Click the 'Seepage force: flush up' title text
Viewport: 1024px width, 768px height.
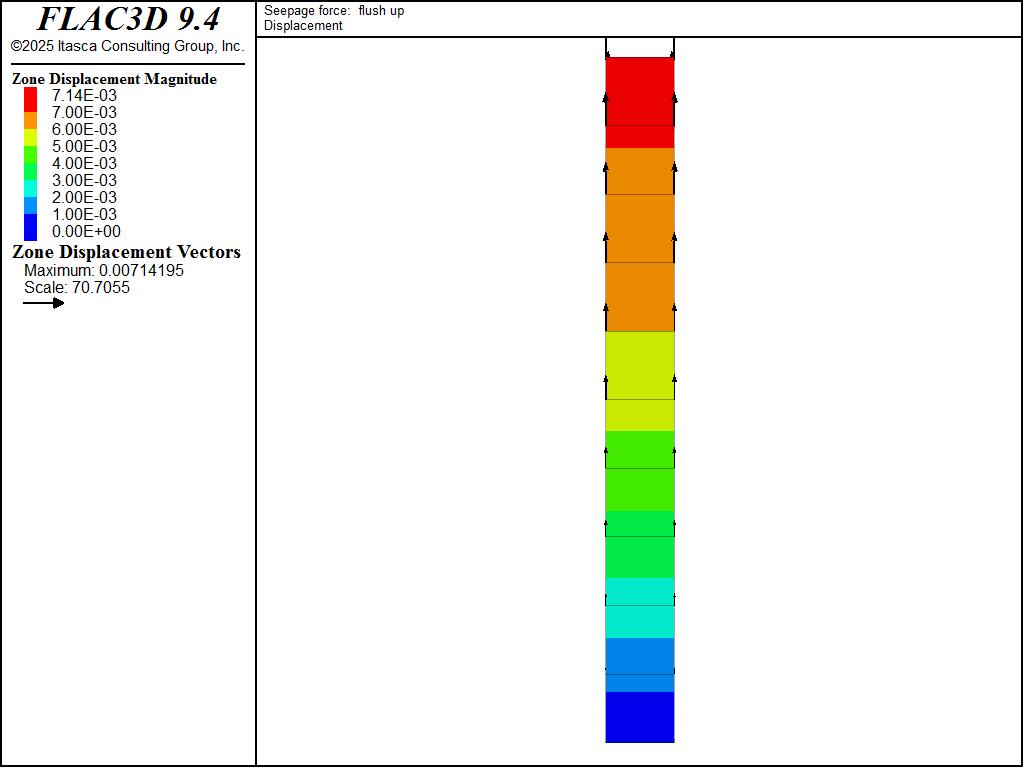pos(334,11)
